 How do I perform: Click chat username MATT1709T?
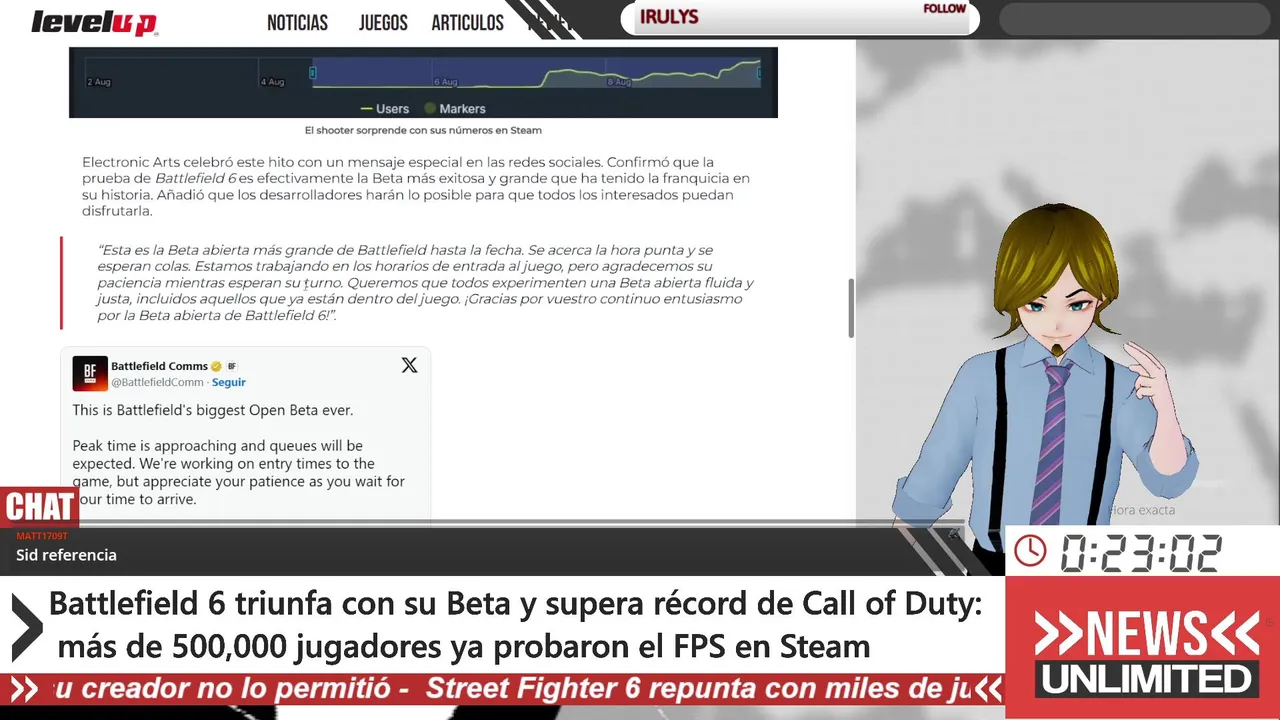[42, 536]
